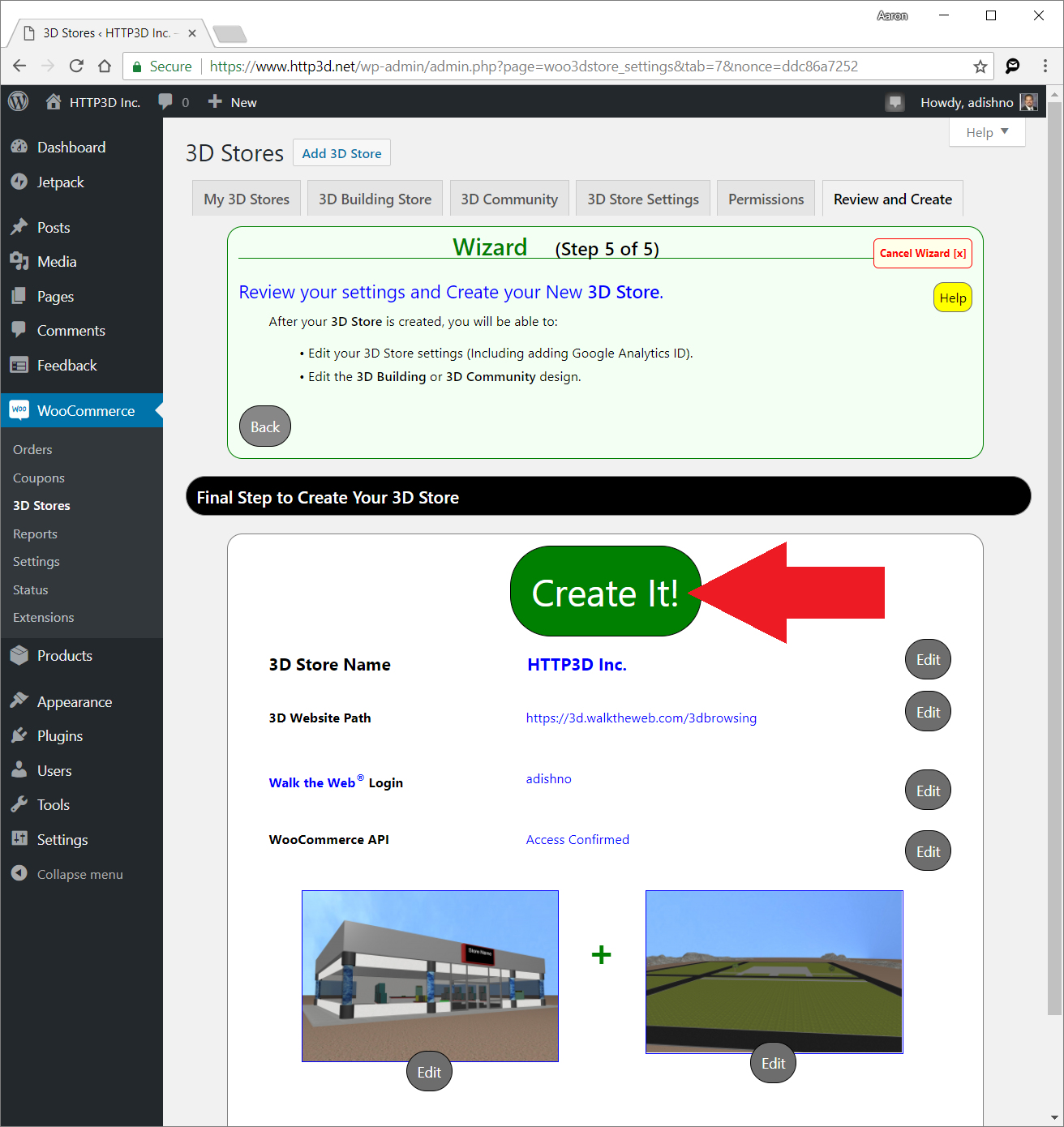Open the browser home page button
This screenshot has width=1064, height=1127.
[105, 66]
